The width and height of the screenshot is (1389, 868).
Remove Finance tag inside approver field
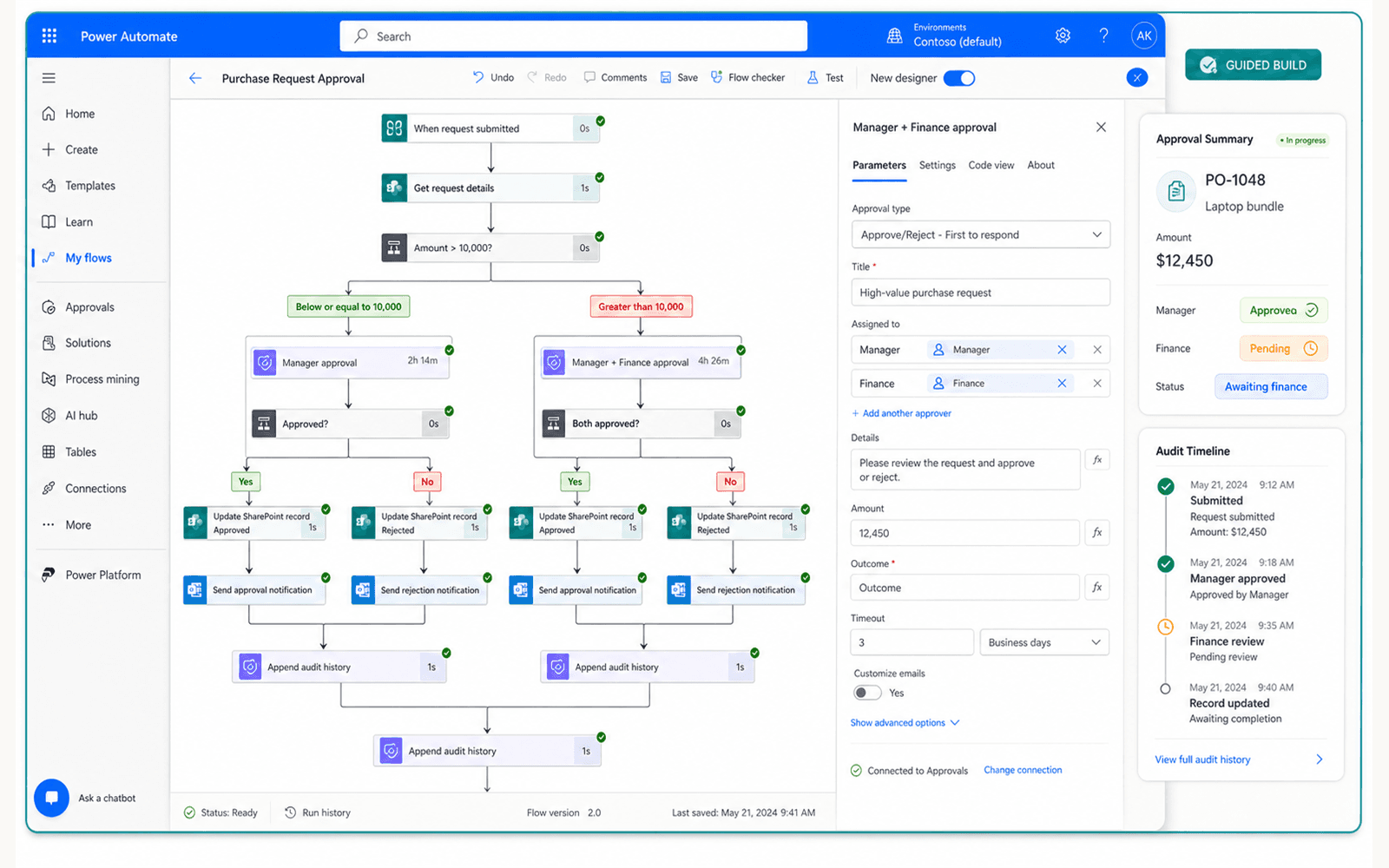click(x=1062, y=383)
